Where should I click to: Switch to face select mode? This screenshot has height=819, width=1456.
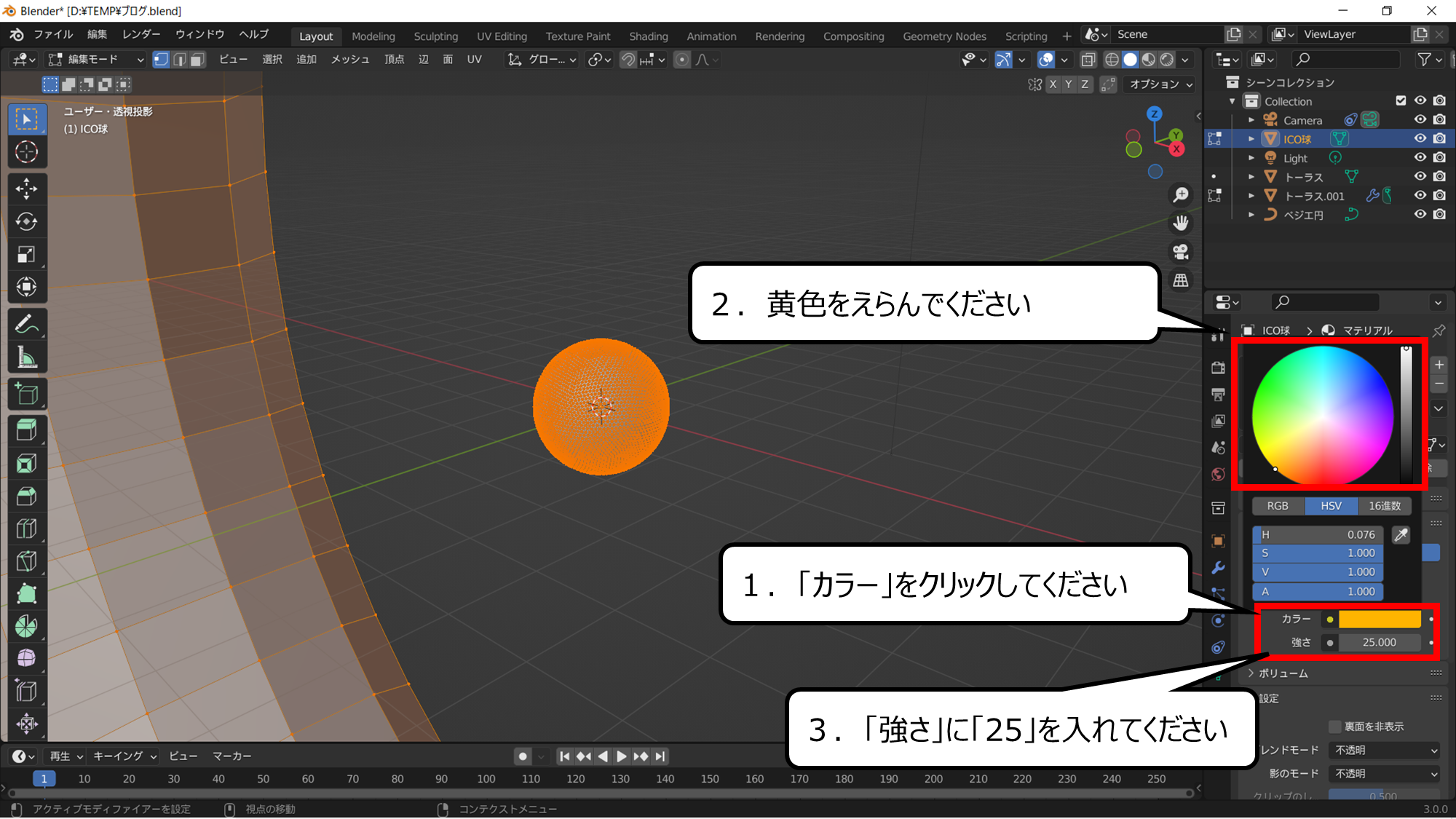click(x=197, y=60)
